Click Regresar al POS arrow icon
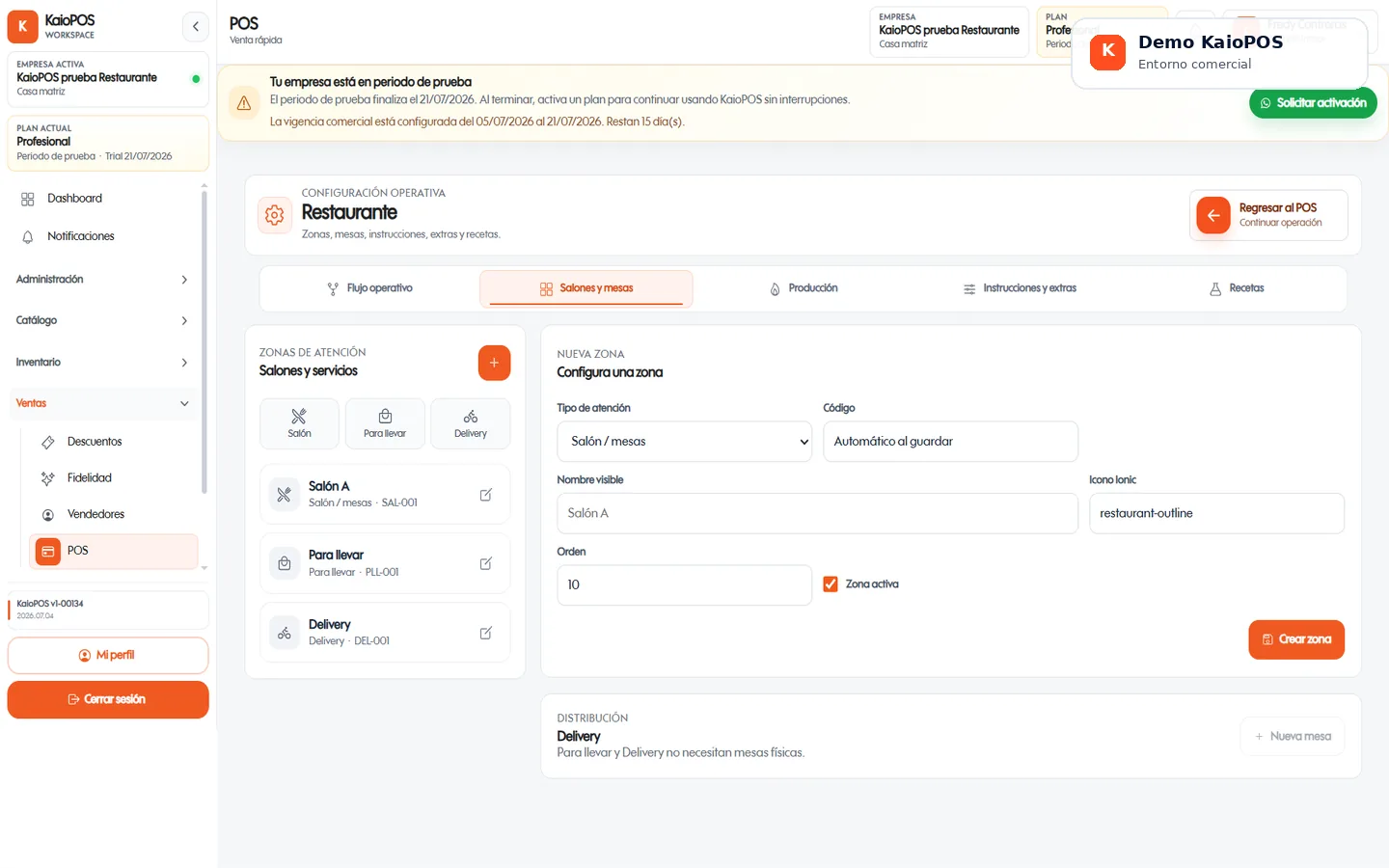 [x=1213, y=215]
